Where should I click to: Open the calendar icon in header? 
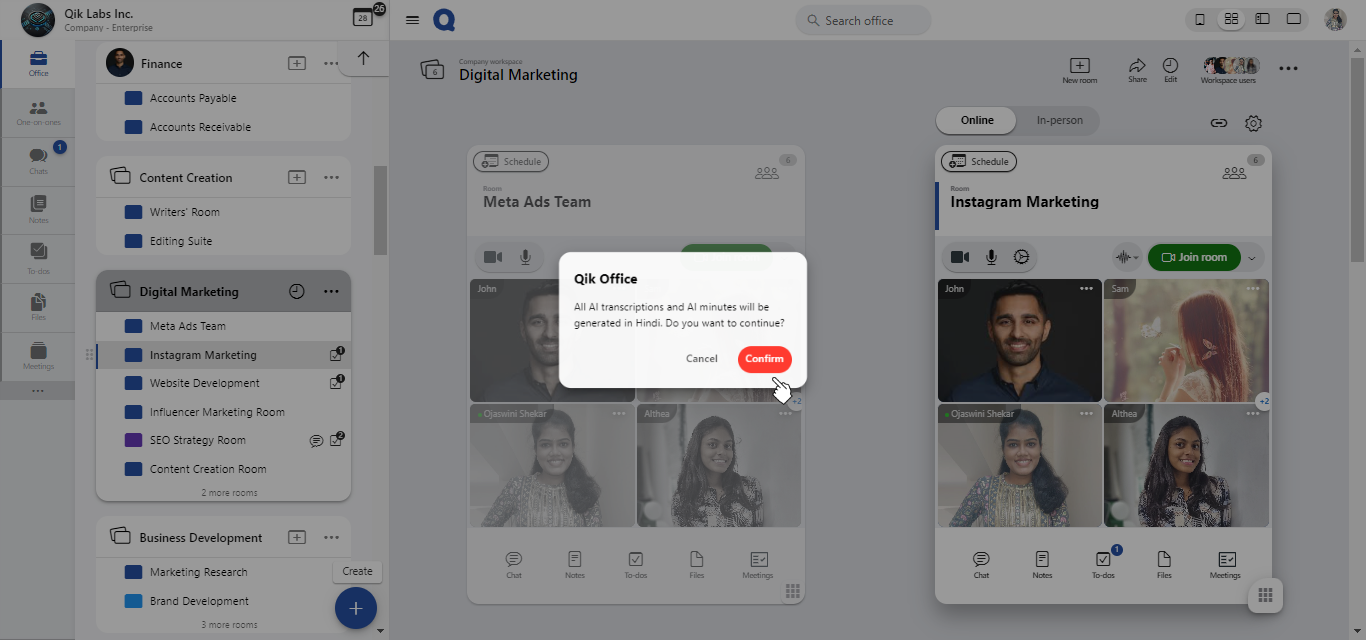pyautogui.click(x=362, y=18)
